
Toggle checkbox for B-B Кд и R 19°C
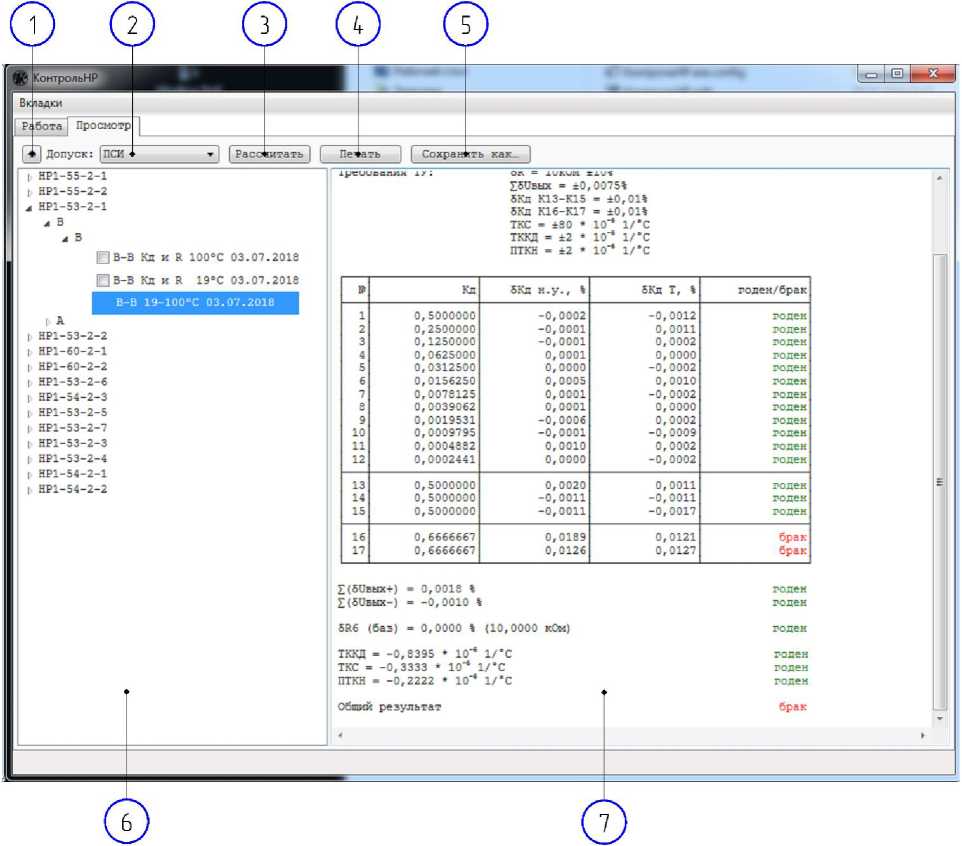101,280
